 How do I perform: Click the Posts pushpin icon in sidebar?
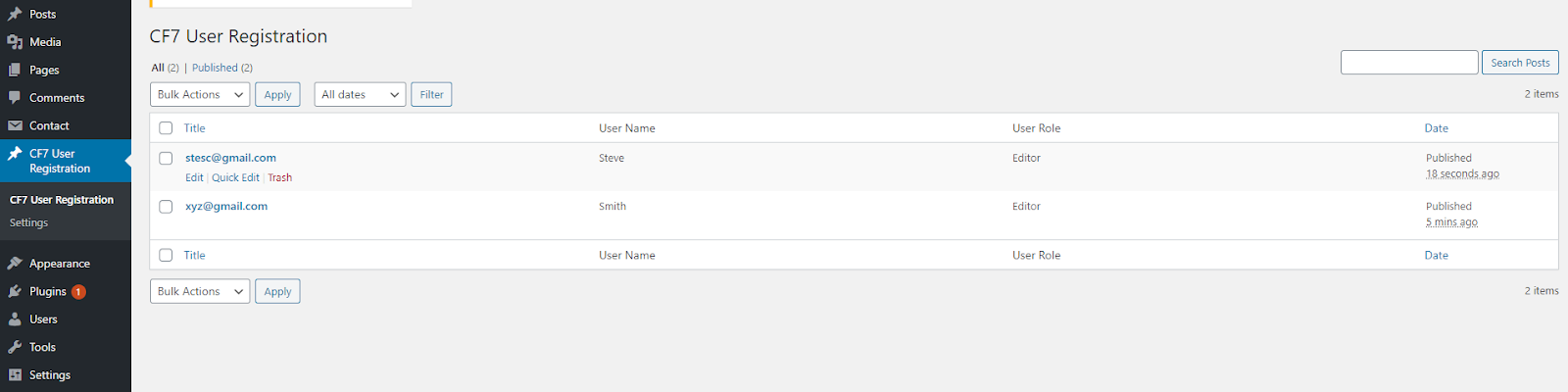pos(15,14)
